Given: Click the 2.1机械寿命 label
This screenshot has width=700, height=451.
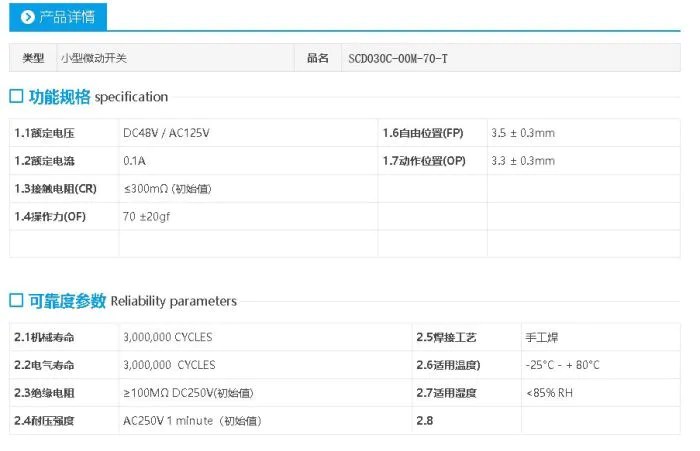Looking at the screenshot, I should [45, 337].
